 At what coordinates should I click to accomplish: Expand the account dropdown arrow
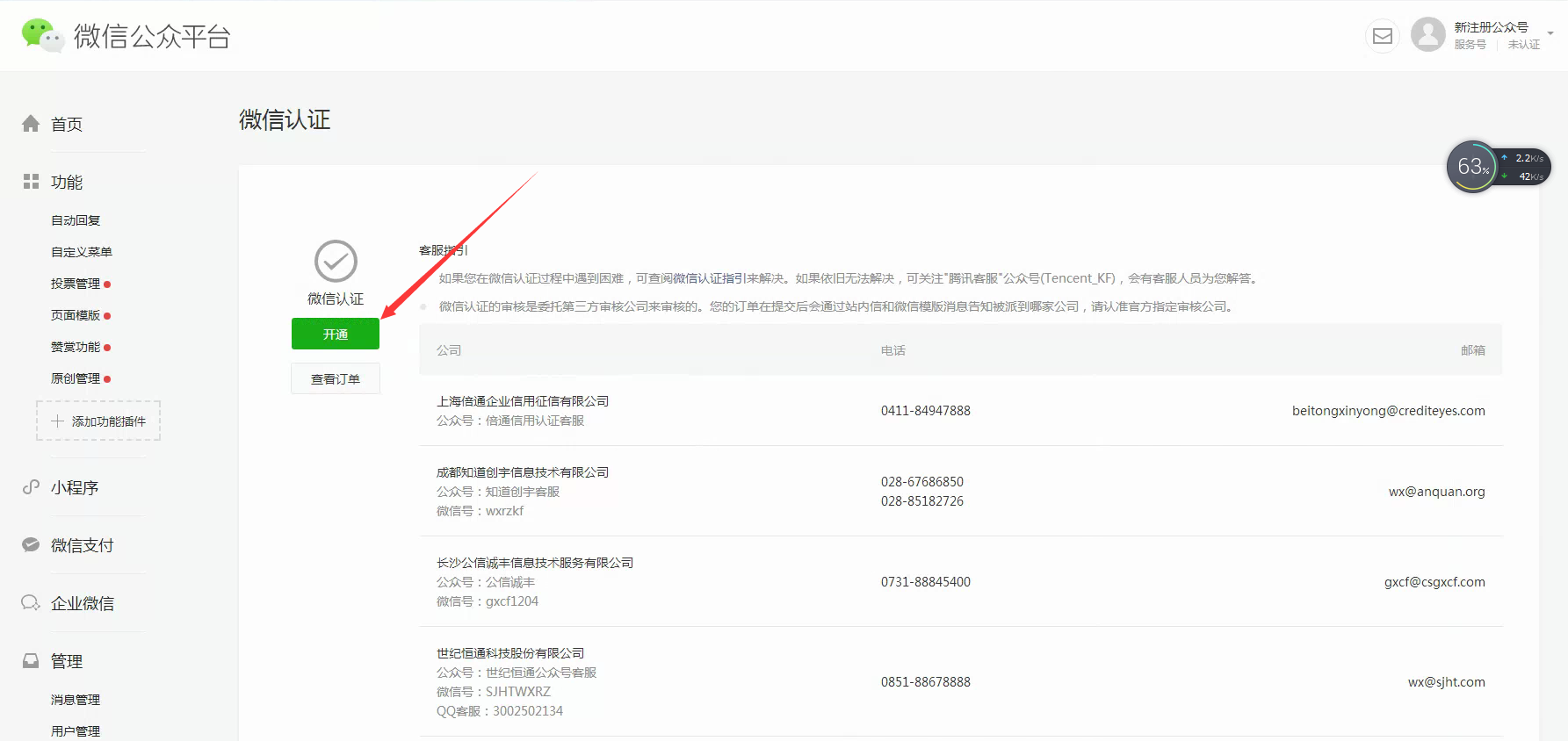point(1550,33)
